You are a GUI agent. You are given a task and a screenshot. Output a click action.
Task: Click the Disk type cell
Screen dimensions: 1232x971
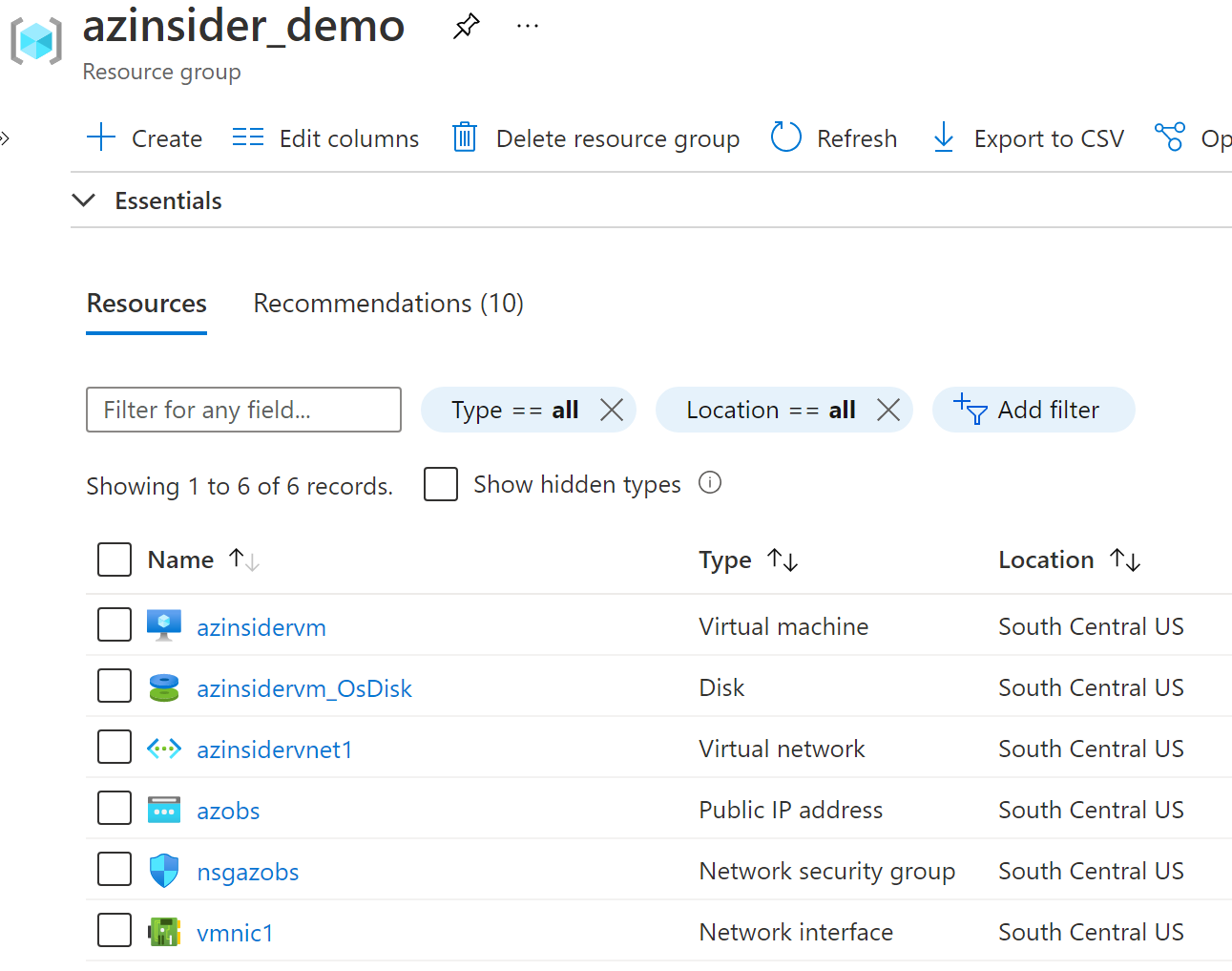(x=721, y=687)
